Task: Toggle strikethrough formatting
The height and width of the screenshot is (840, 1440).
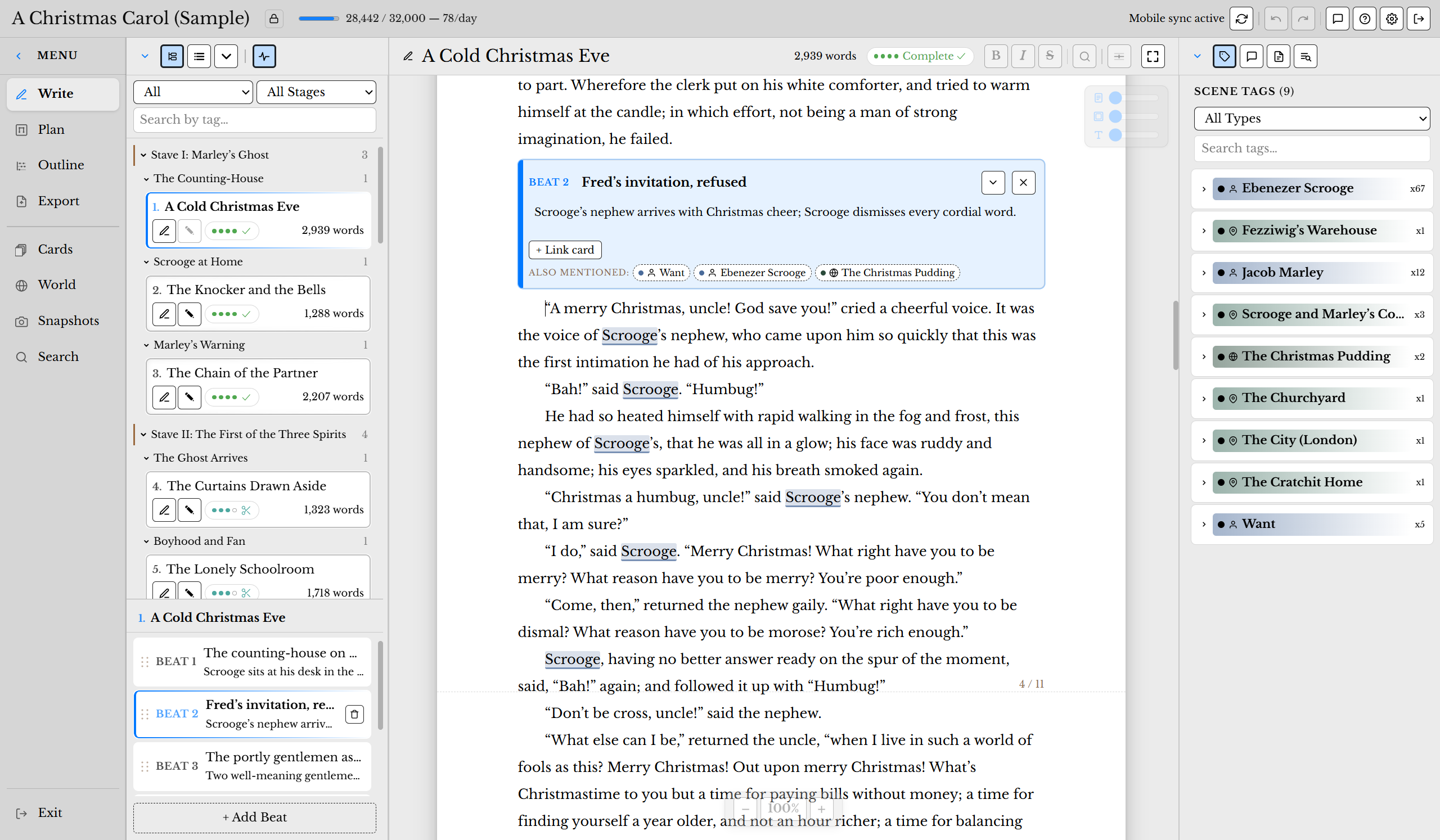Action: point(1050,56)
